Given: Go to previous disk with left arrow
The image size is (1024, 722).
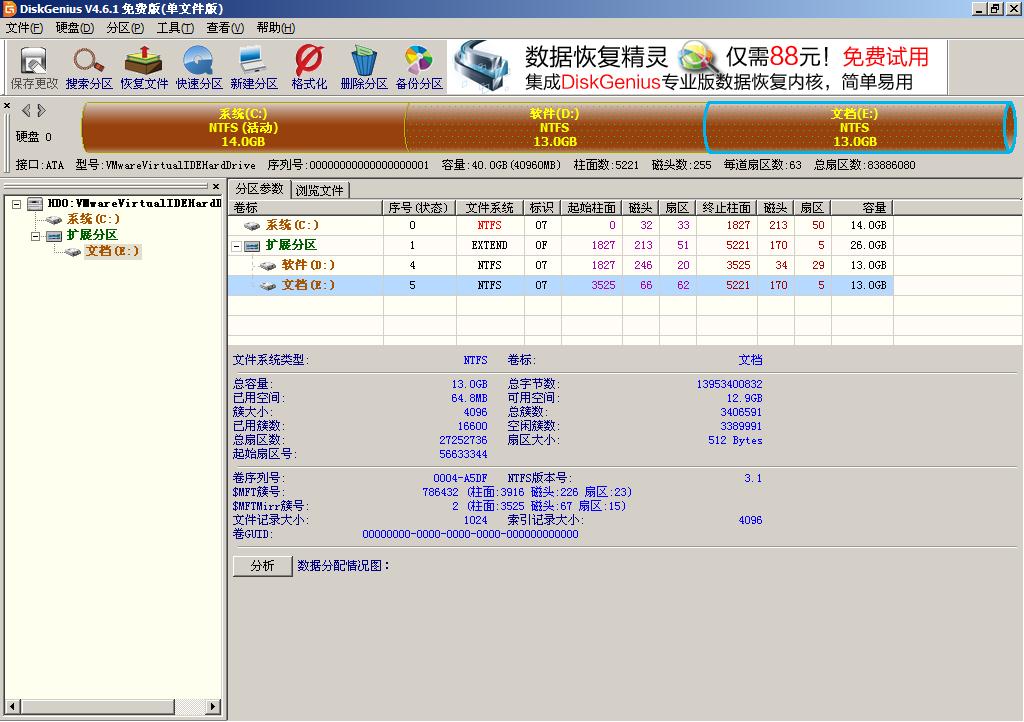Looking at the screenshot, I should [26, 110].
